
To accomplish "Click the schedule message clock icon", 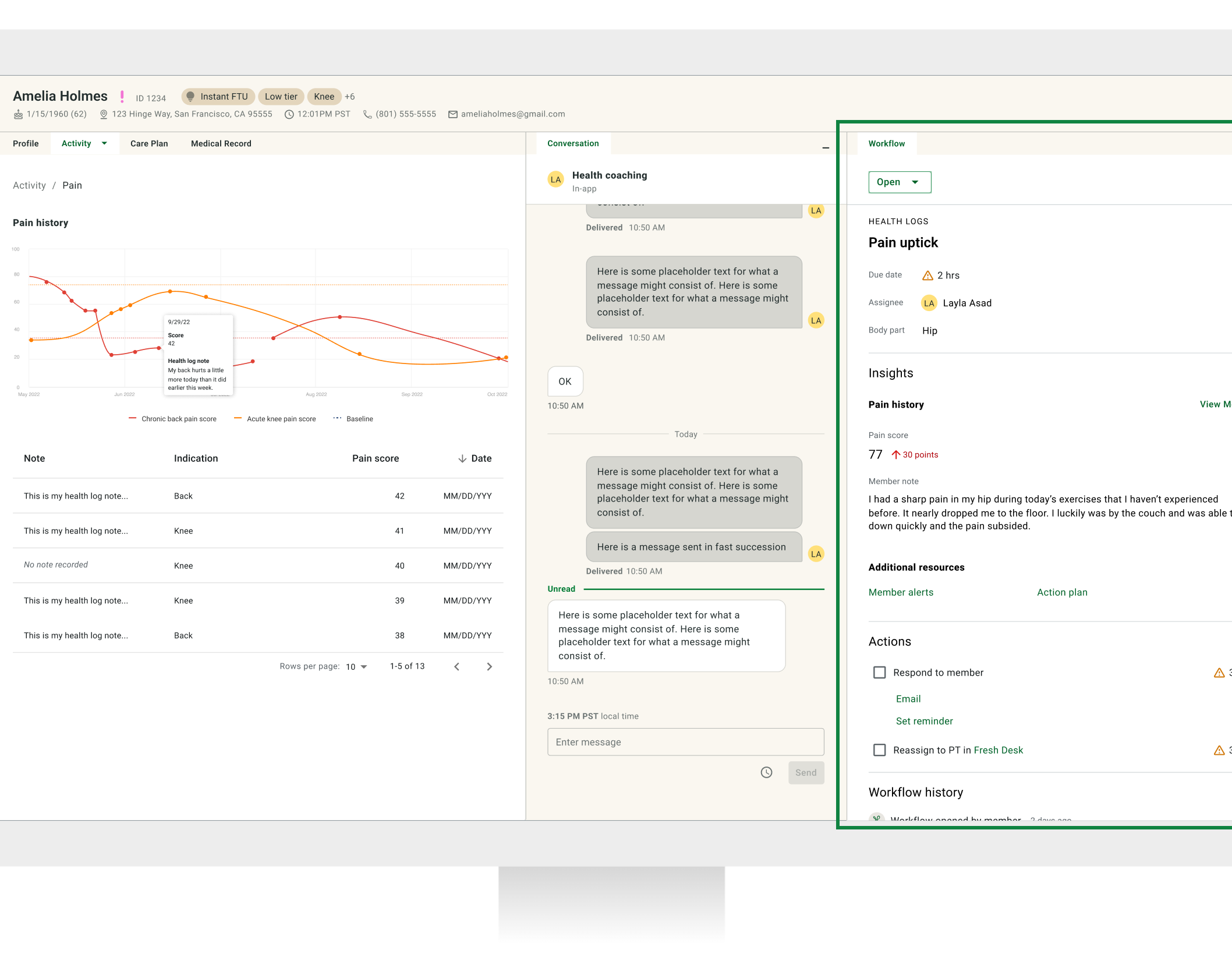I will 766,772.
